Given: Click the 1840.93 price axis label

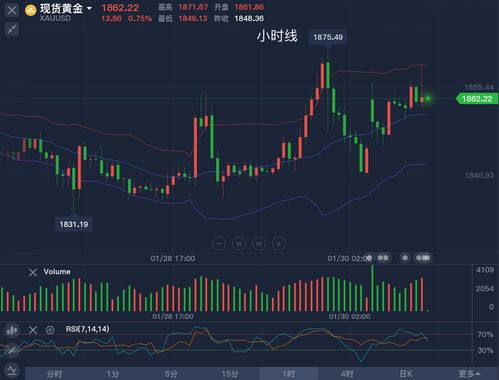Looking at the screenshot, I should click(x=479, y=175).
